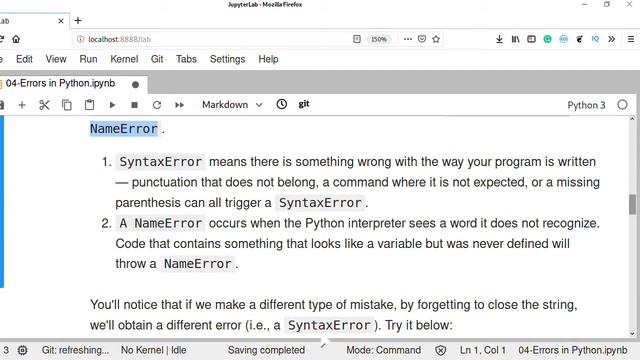Insert a new cell with plus icon
Screen dimensions: 640x360
22,105
